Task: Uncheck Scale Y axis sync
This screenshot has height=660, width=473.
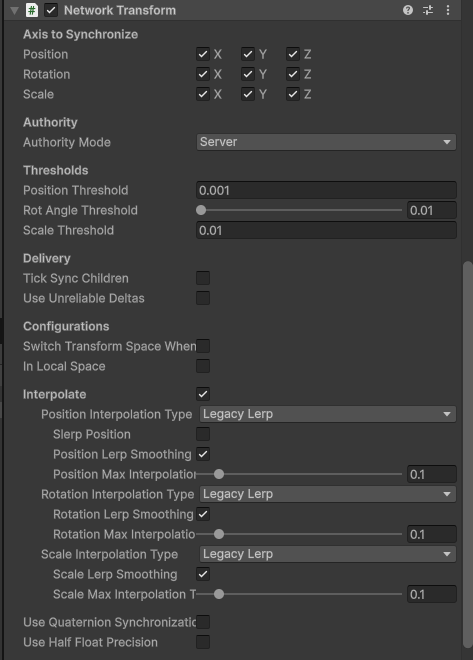Action: (x=248, y=94)
